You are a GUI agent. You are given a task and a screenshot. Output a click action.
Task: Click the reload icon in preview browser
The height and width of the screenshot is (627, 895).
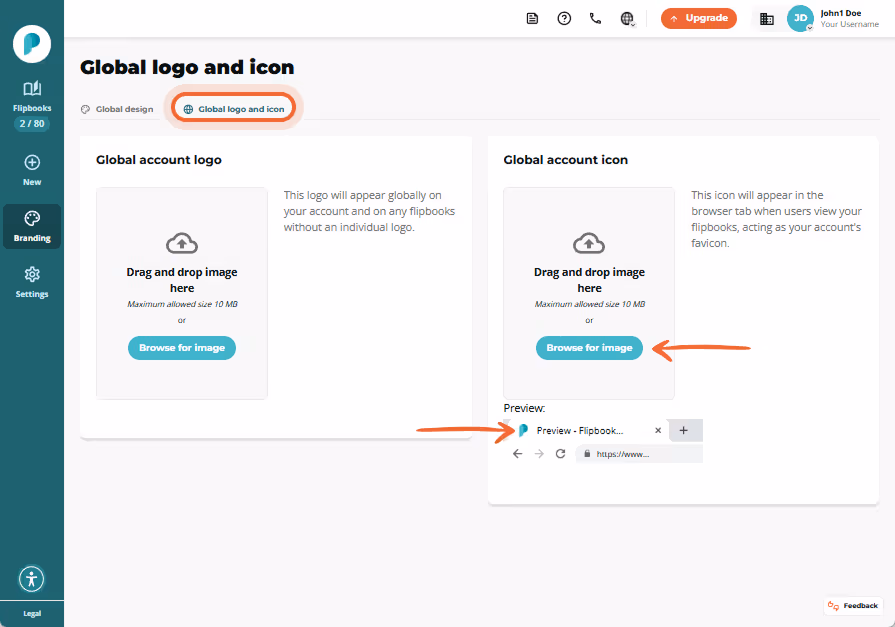tap(561, 454)
